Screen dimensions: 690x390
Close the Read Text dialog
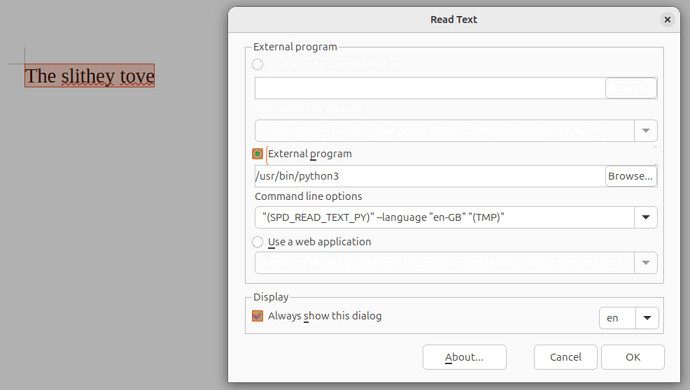[667, 19]
